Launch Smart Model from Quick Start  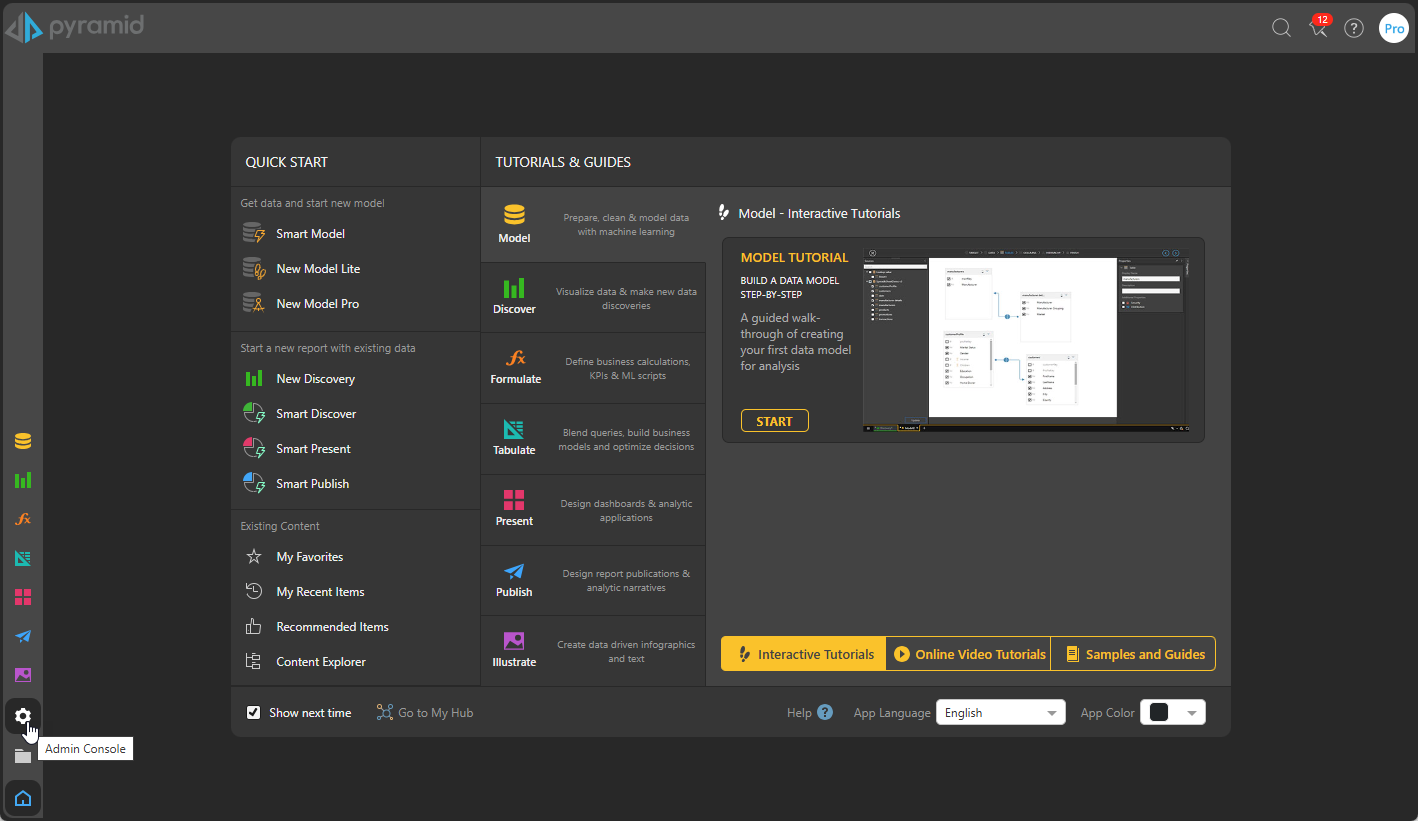(x=310, y=234)
